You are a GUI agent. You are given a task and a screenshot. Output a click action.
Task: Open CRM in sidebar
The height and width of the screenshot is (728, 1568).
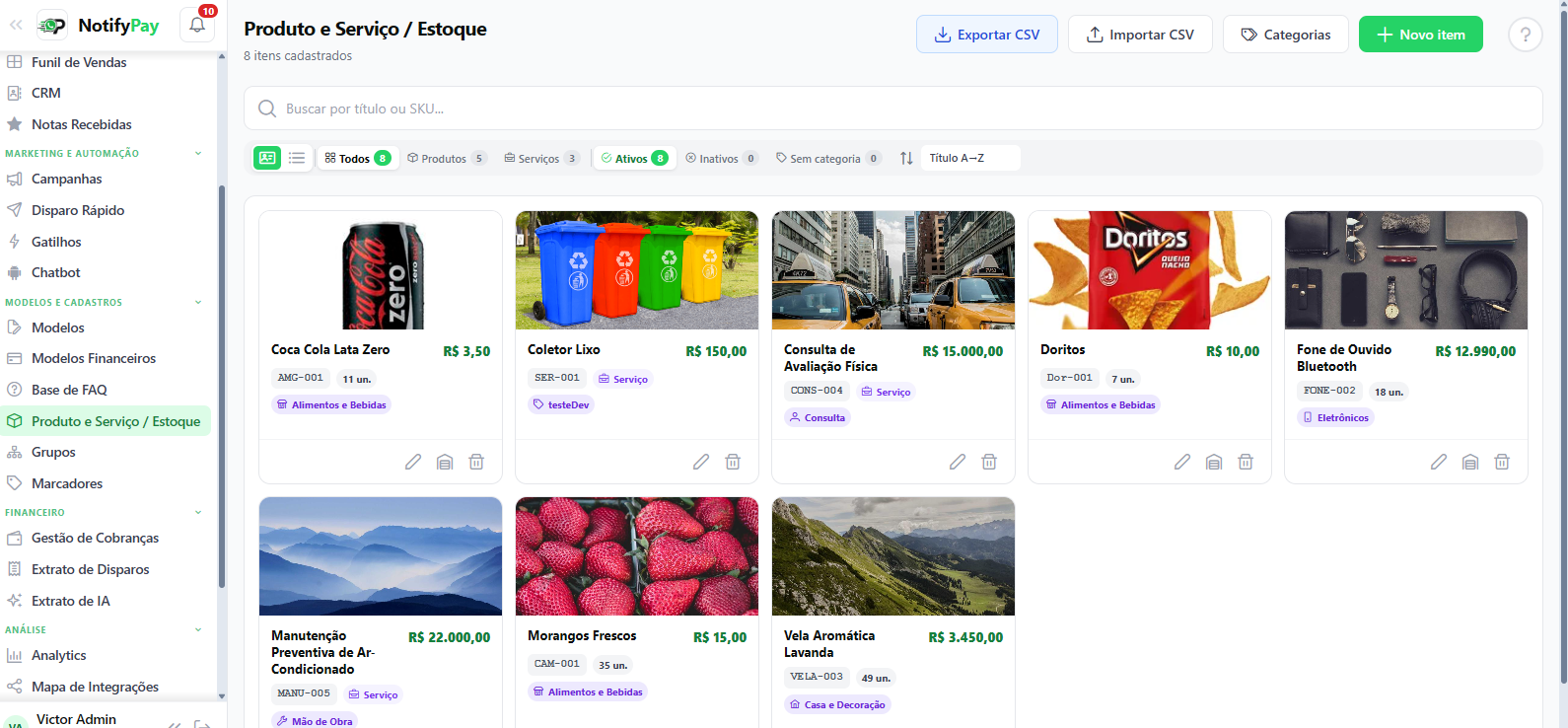pos(106,93)
